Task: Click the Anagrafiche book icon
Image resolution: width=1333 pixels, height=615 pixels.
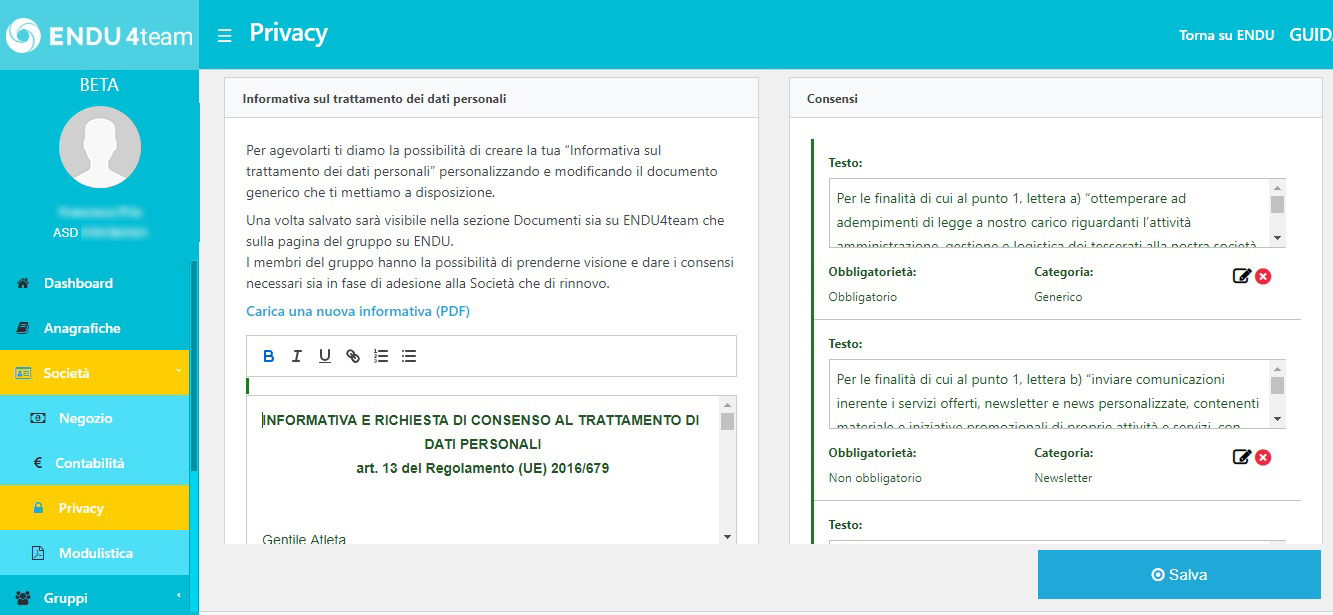Action: click(x=23, y=328)
